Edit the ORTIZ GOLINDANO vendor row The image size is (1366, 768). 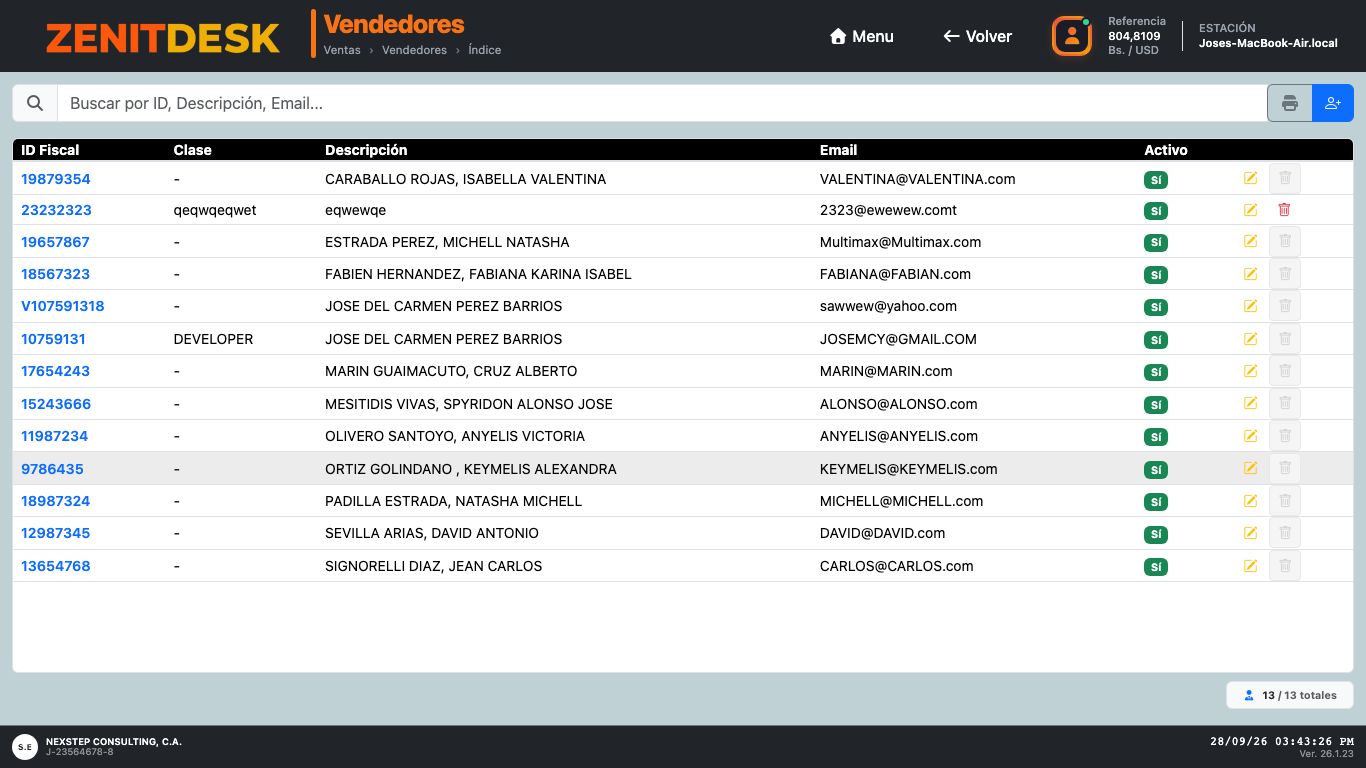[x=1250, y=468]
